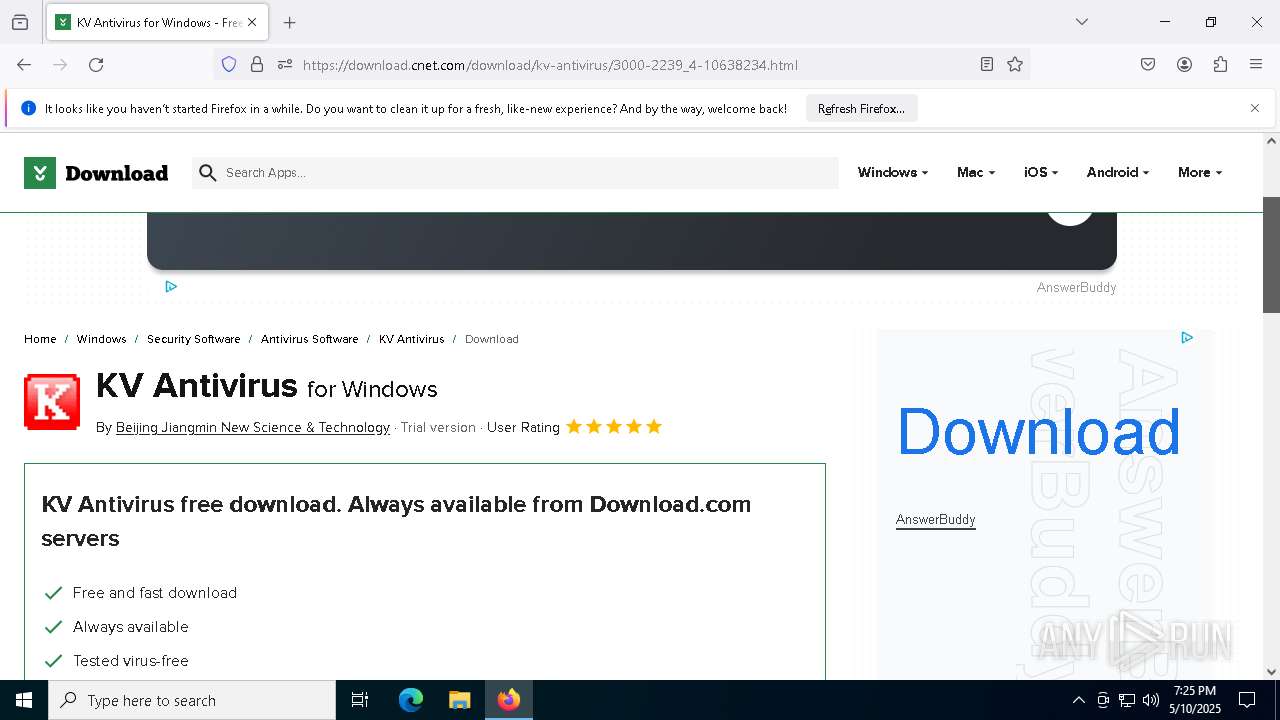Open site permissions icon in URL bar

coord(285,65)
